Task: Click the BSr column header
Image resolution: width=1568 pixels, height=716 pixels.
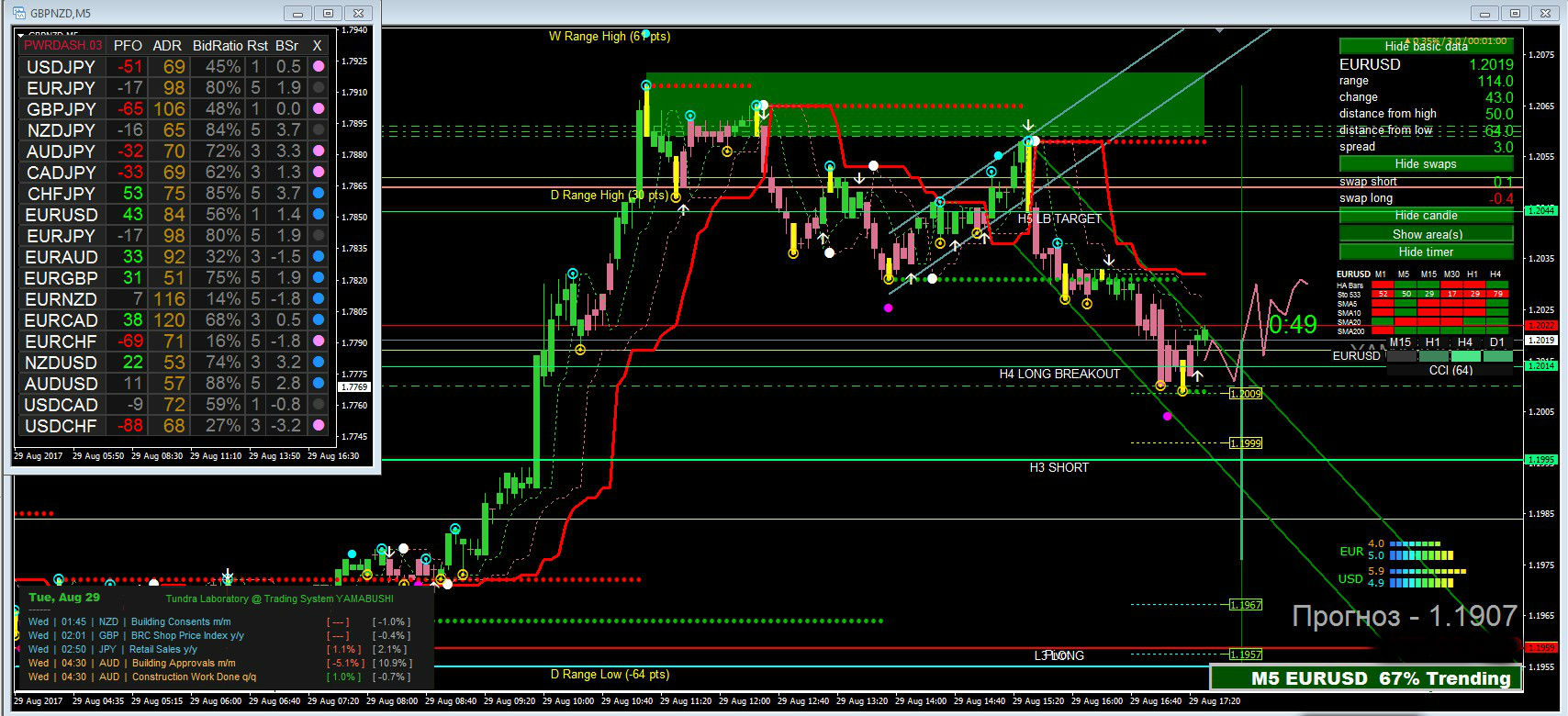Action: click(287, 46)
